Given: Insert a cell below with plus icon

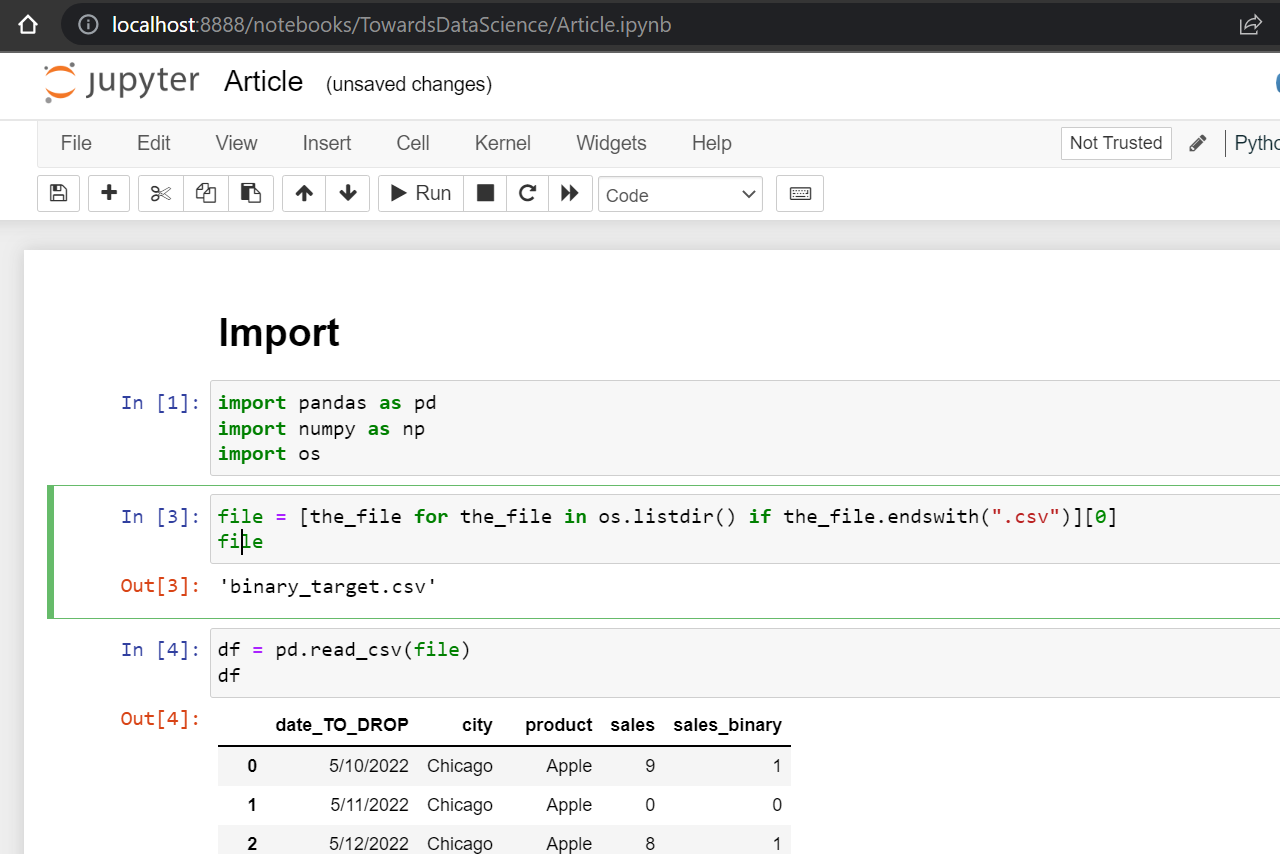Looking at the screenshot, I should (x=109, y=194).
